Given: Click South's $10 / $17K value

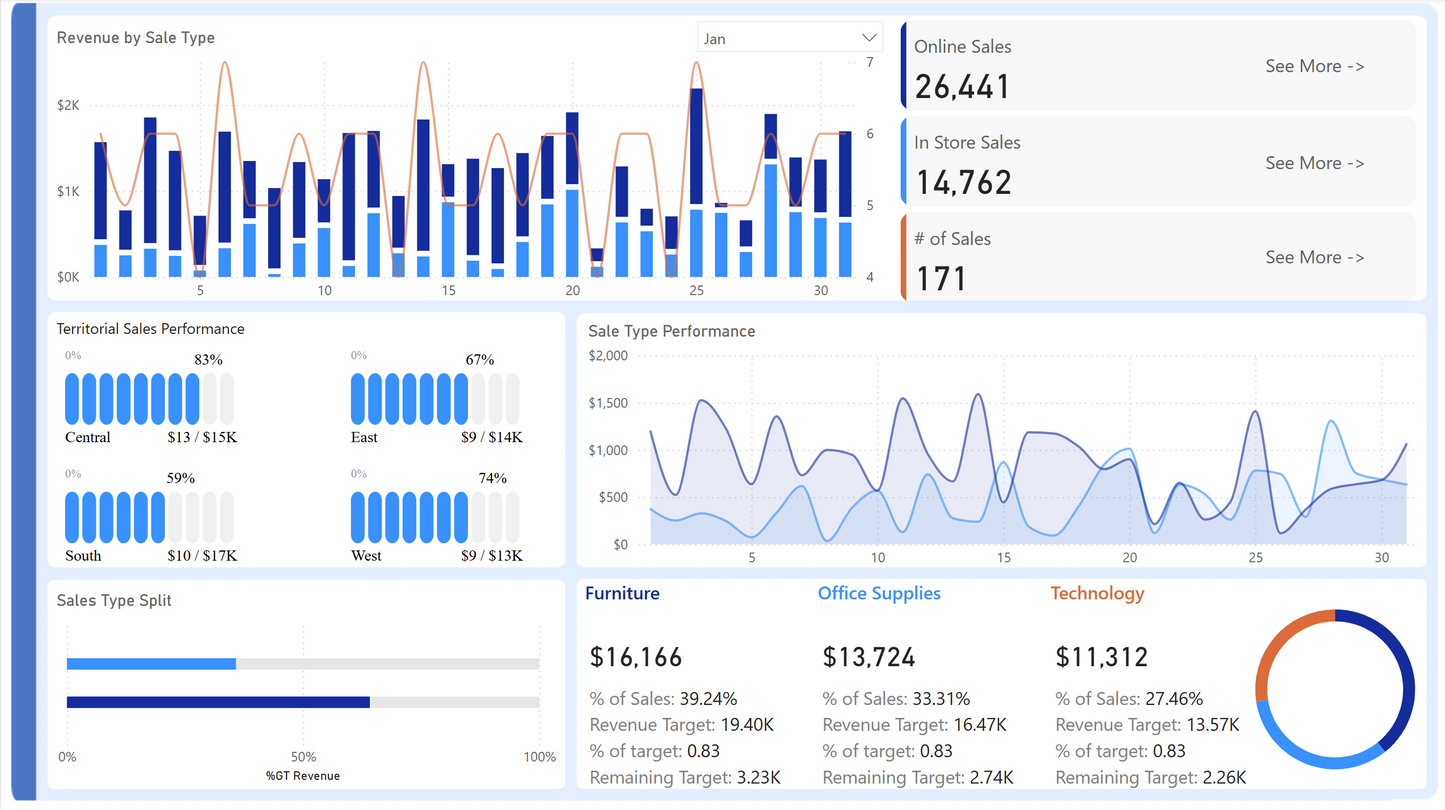Looking at the screenshot, I should (202, 555).
